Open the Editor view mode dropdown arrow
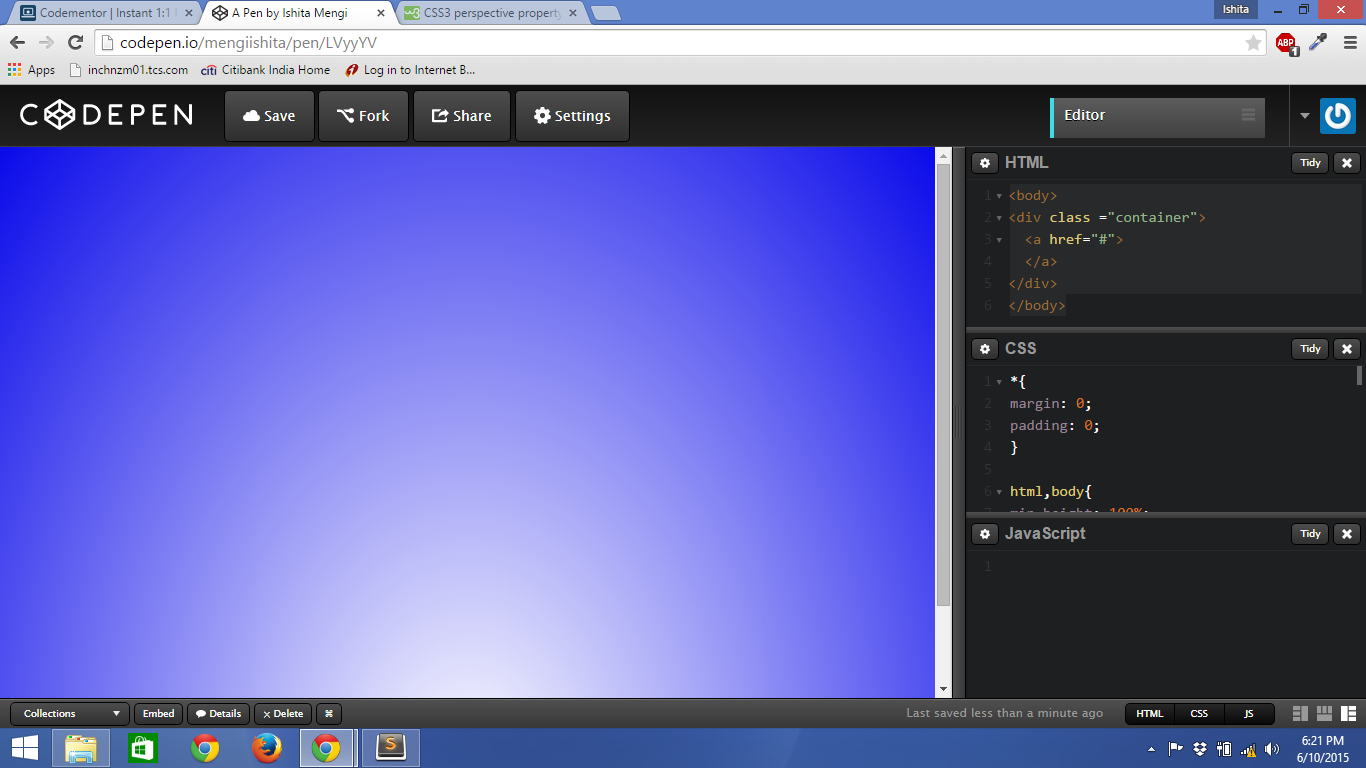This screenshot has width=1366, height=768. (1304, 116)
